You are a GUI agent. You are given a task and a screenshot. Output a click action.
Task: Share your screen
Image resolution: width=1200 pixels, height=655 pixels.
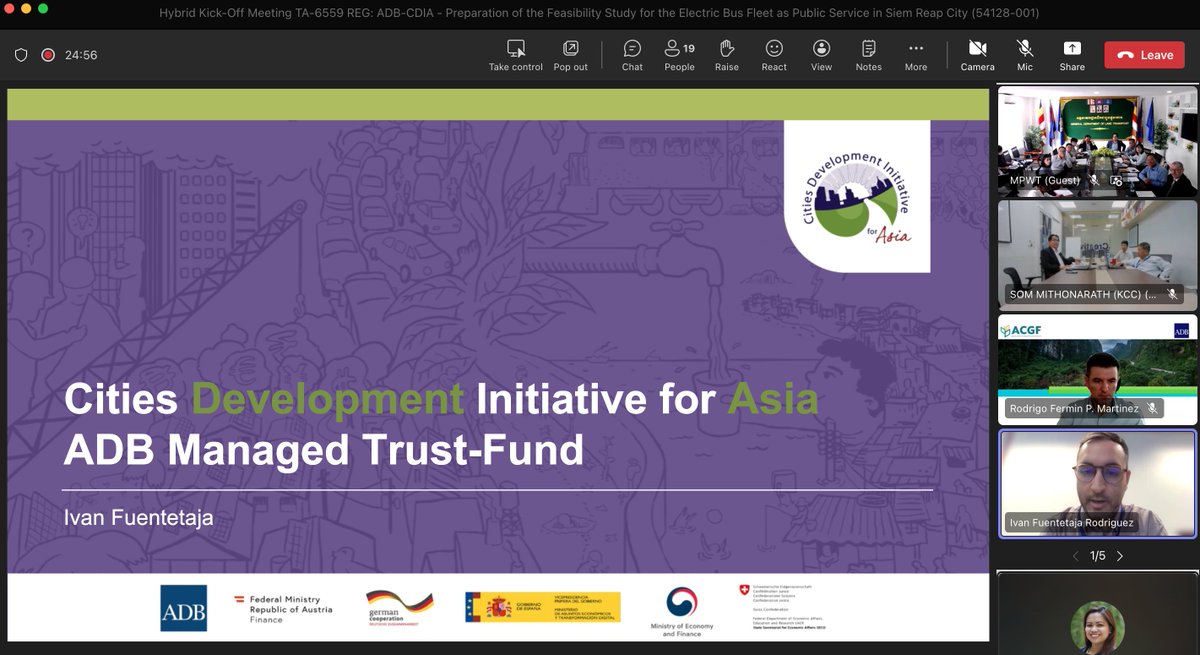1072,55
